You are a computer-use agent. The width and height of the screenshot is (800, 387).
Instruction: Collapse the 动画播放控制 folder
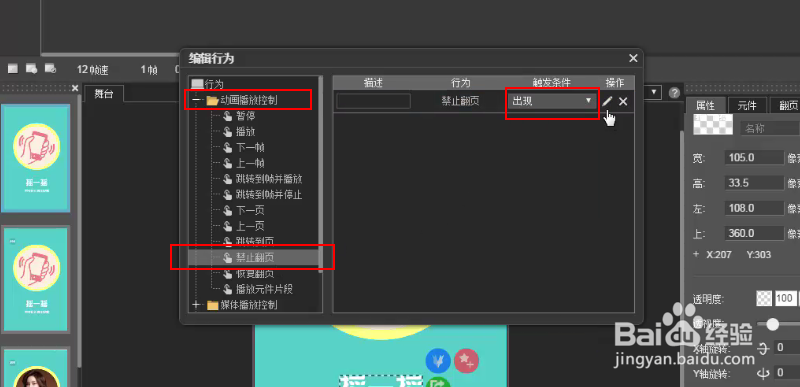(x=197, y=100)
